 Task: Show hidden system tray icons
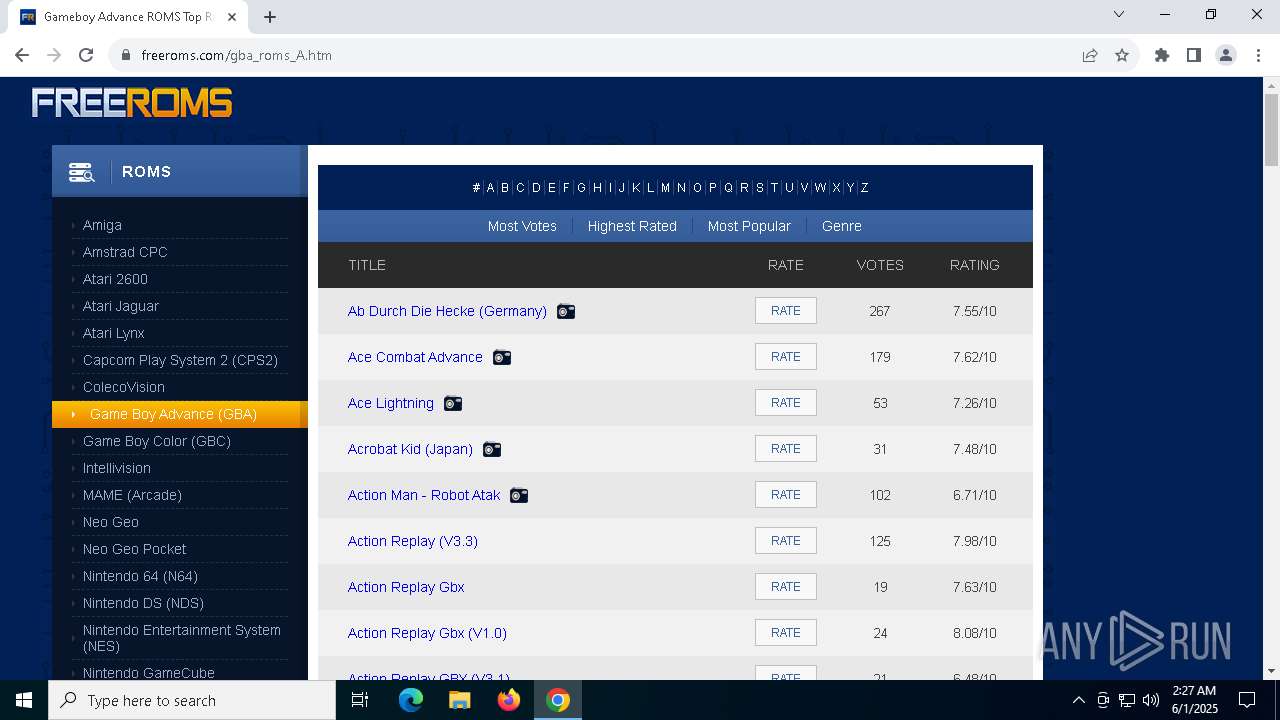[x=1078, y=700]
